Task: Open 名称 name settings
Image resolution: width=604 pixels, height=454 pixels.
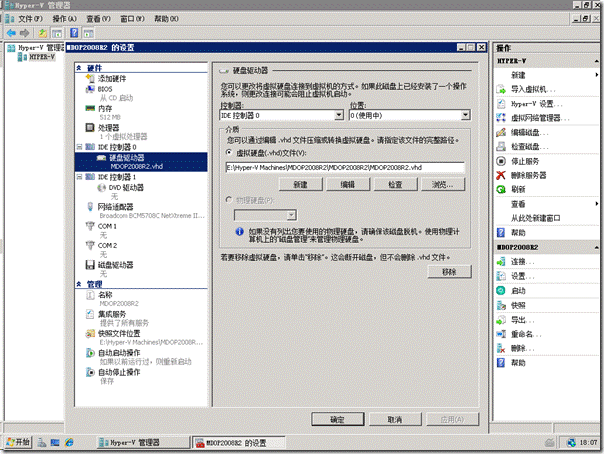Action: (x=105, y=295)
